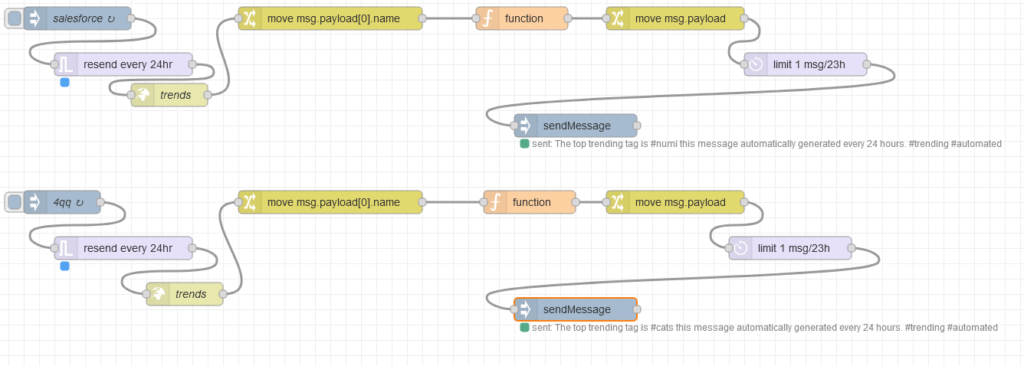Select the top function node label

(x=524, y=19)
